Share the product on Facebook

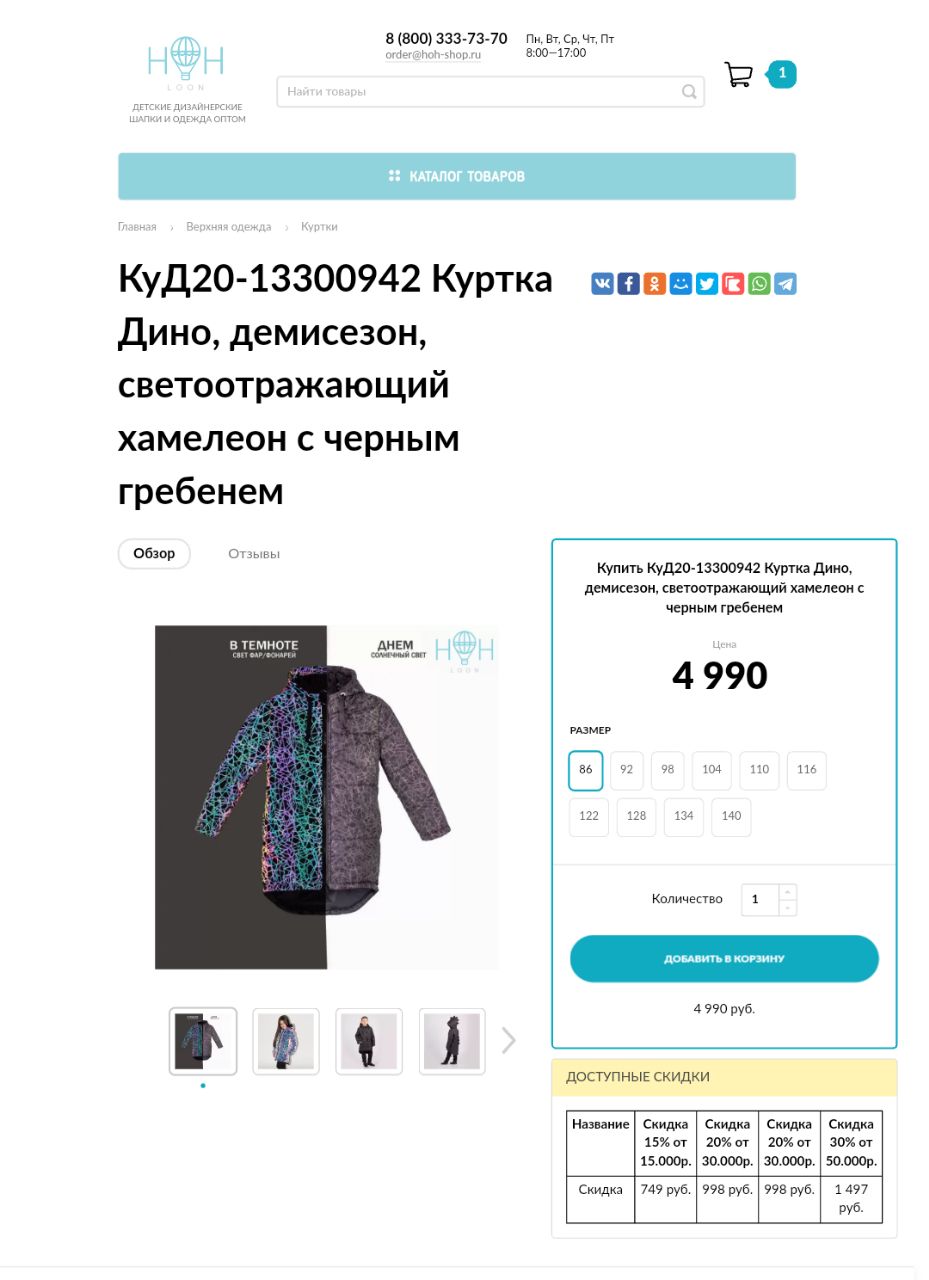[x=628, y=284]
